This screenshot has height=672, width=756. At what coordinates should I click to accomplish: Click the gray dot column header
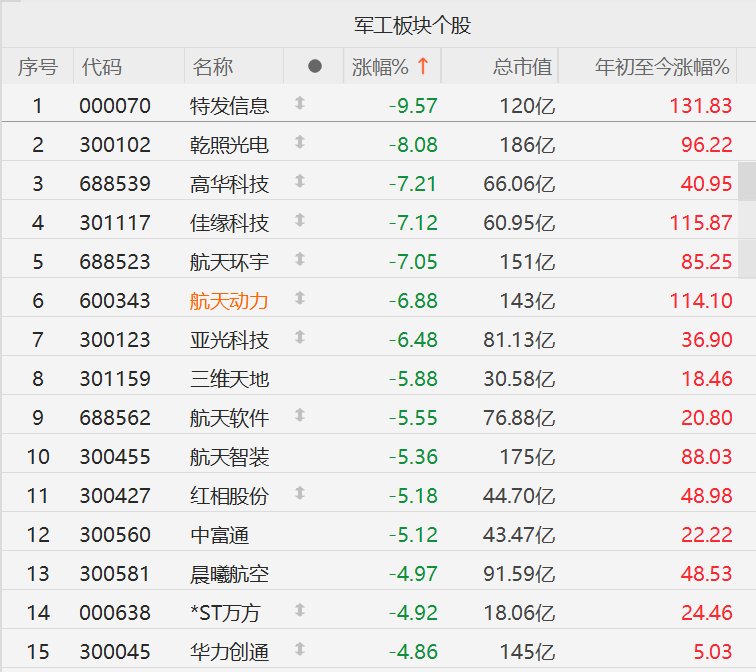tap(314, 66)
